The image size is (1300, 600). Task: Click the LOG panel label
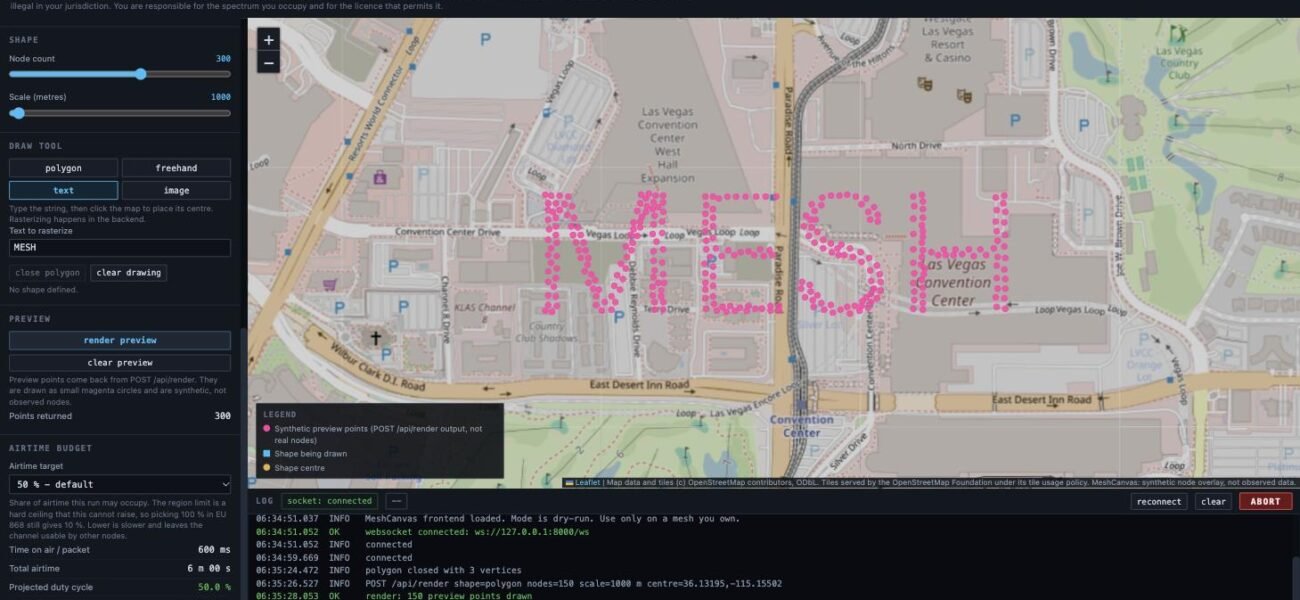point(264,501)
